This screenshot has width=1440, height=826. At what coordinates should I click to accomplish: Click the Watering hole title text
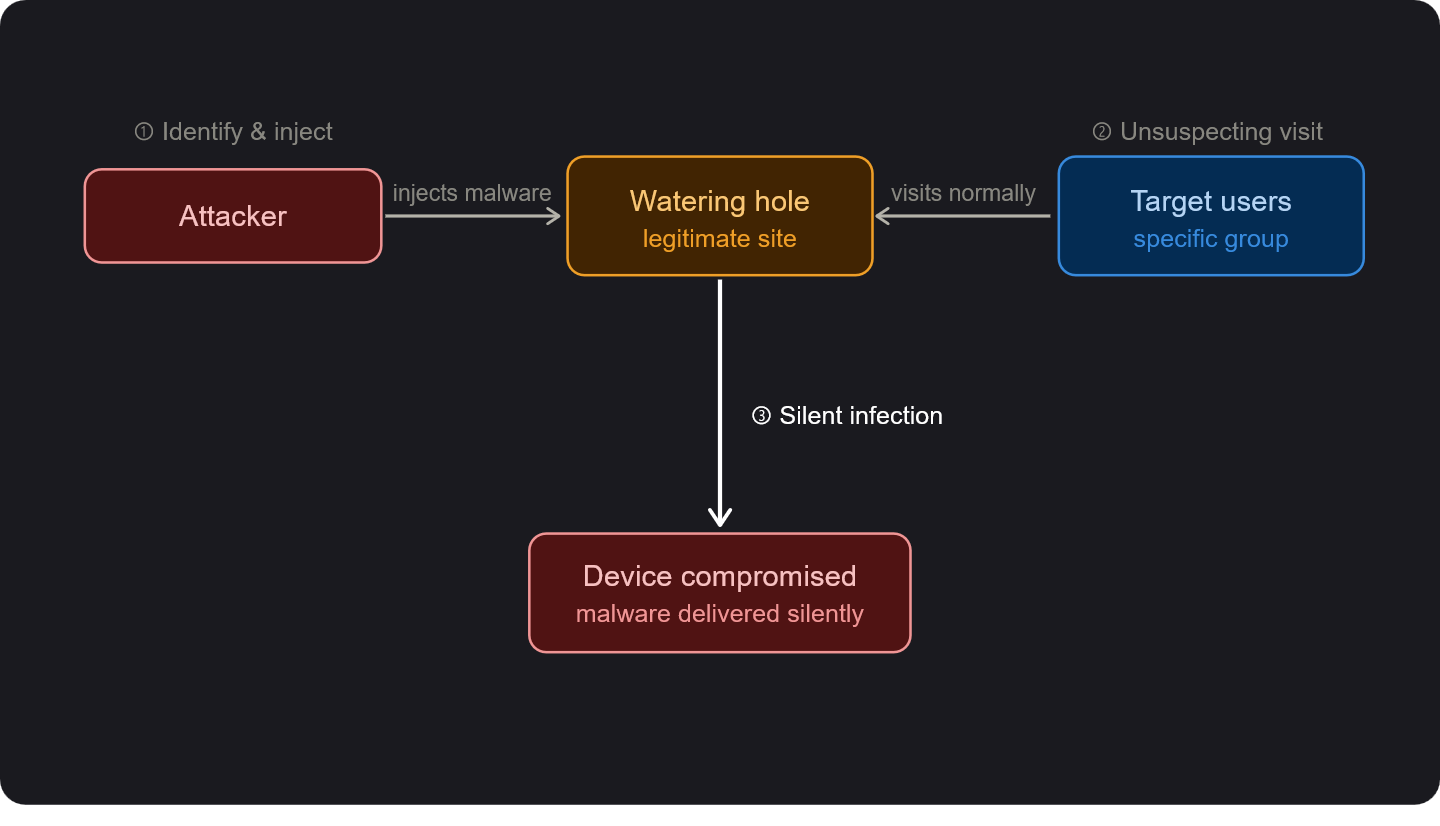[x=720, y=201]
